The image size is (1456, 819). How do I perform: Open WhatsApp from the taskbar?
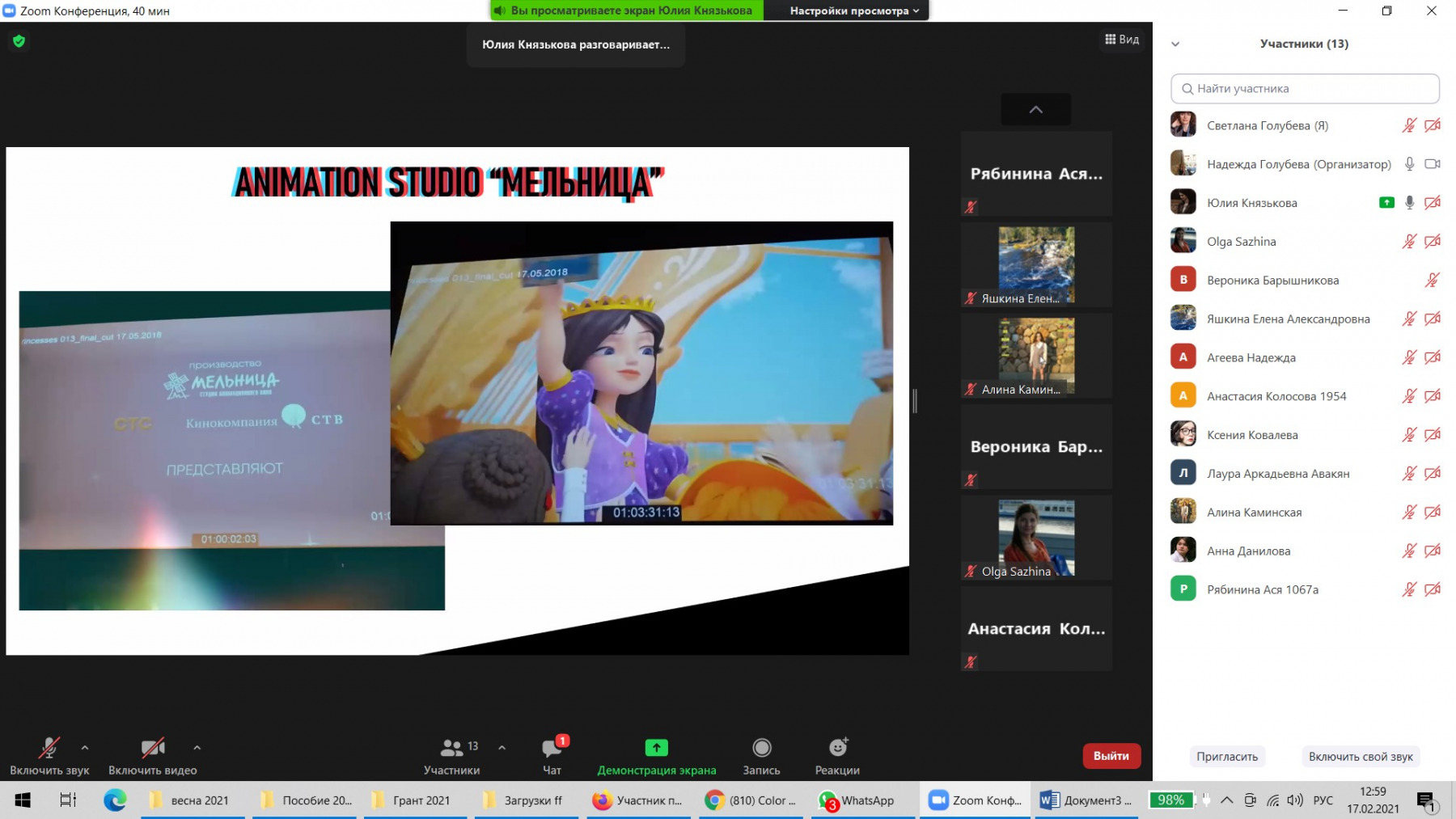pos(857,800)
